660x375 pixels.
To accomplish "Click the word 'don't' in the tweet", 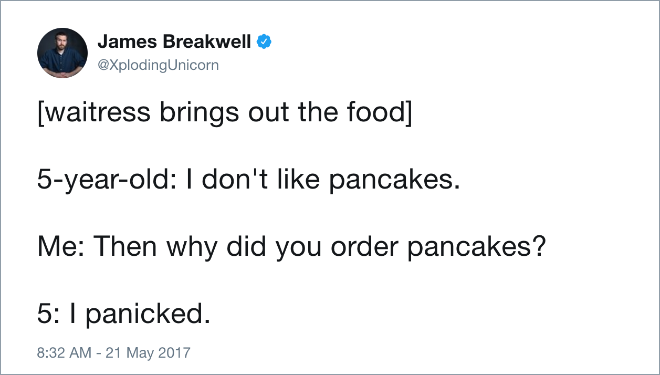I will (234, 180).
